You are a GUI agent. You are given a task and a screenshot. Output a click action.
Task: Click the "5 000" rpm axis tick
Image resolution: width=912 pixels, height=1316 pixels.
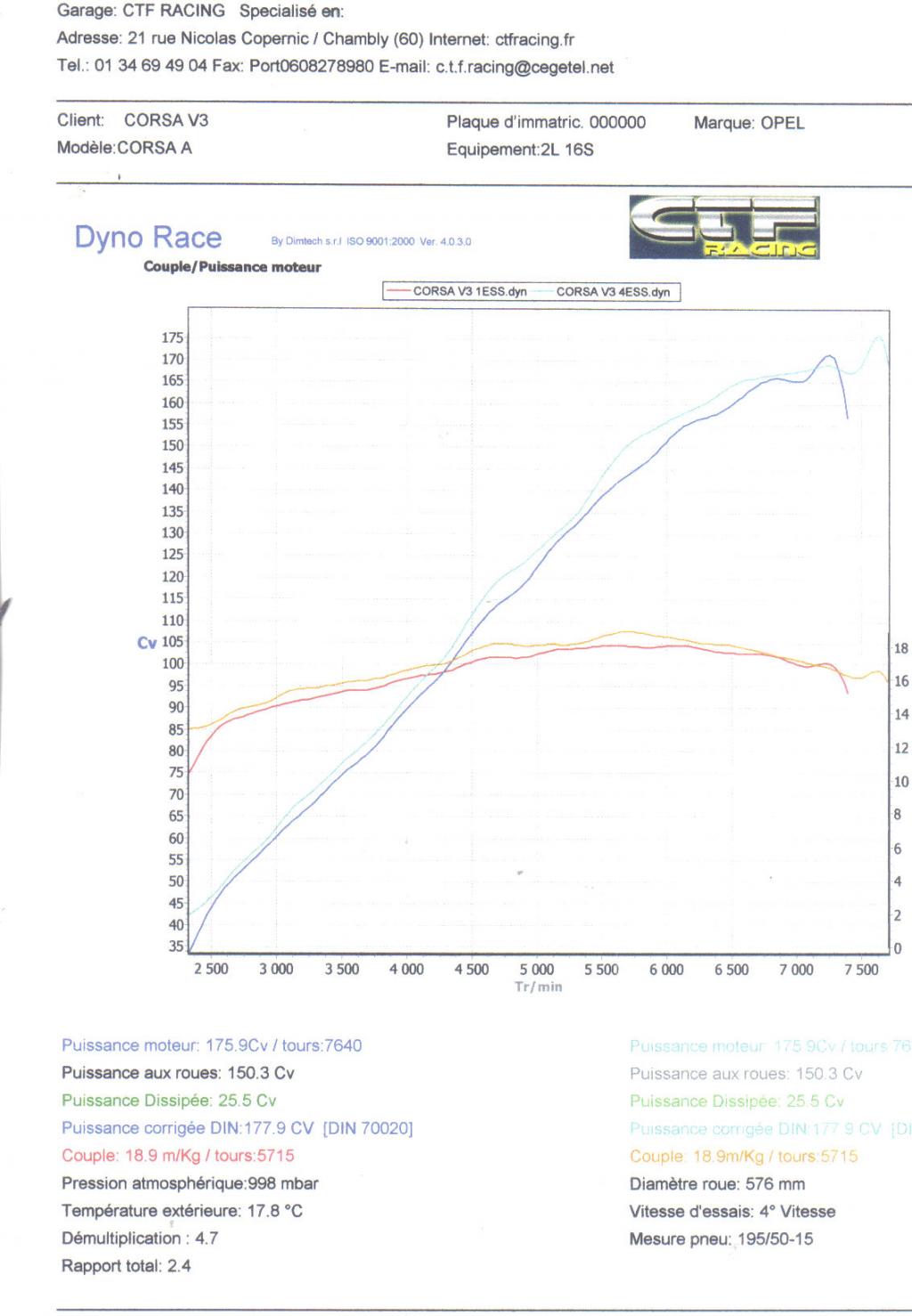coord(537,970)
